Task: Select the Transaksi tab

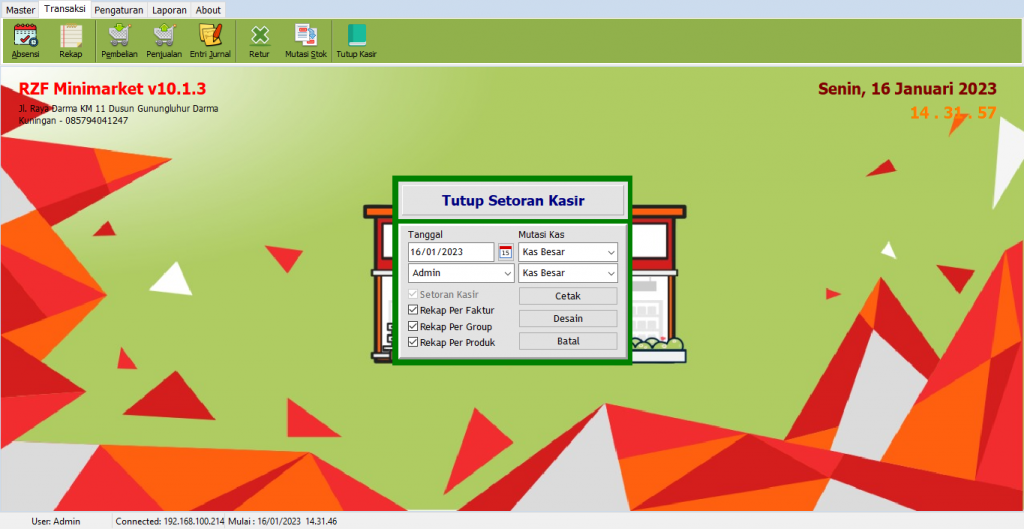Action: 65,9
